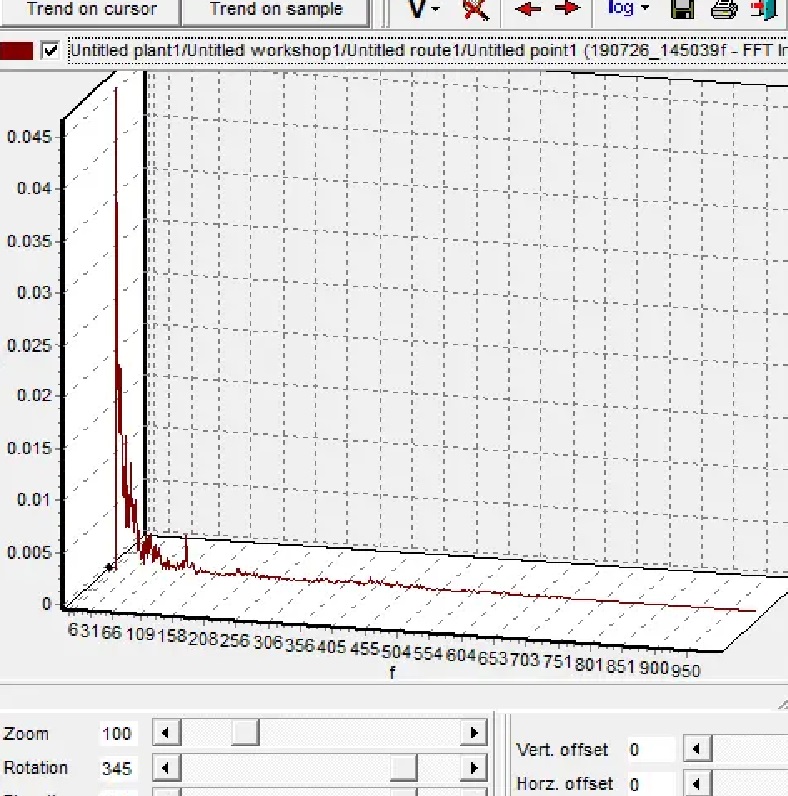Viewport: 788px width, 796px height.
Task: Click the Vert. offset slider left arrow
Action: 697,748
